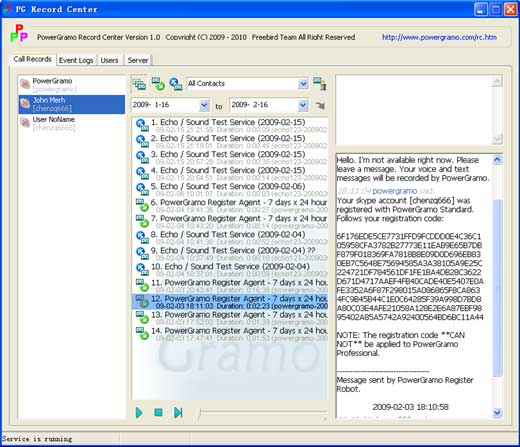Screen dimensions: 520x447
Task: Click the arrow icon after the date range
Action: 320,106
